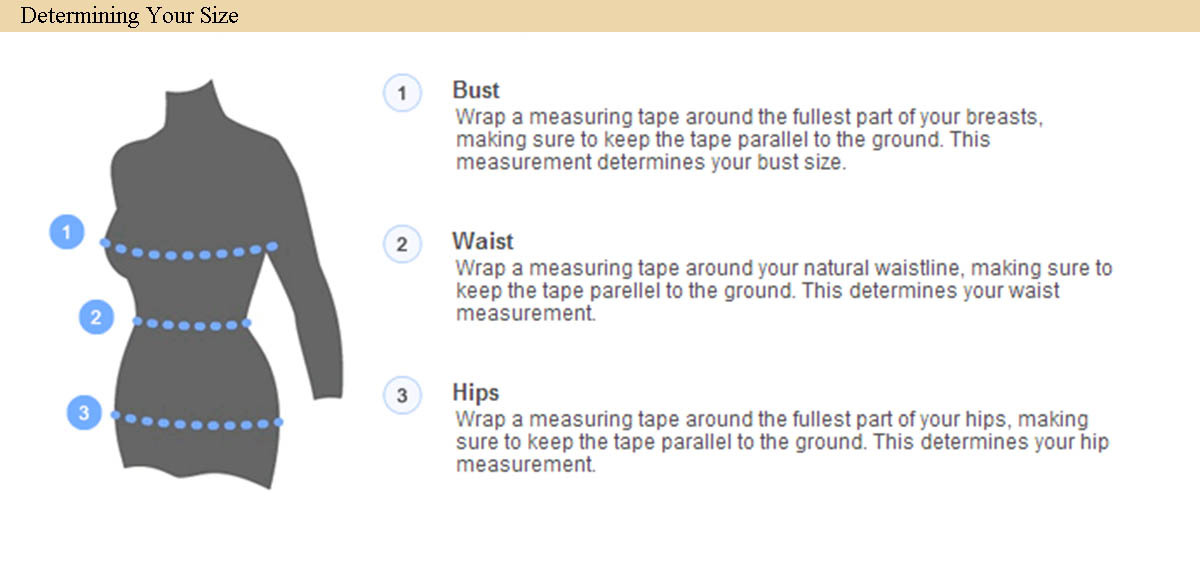This screenshot has width=1200, height=569.
Task: Click the Determining Your Size title
Action: coord(129,16)
